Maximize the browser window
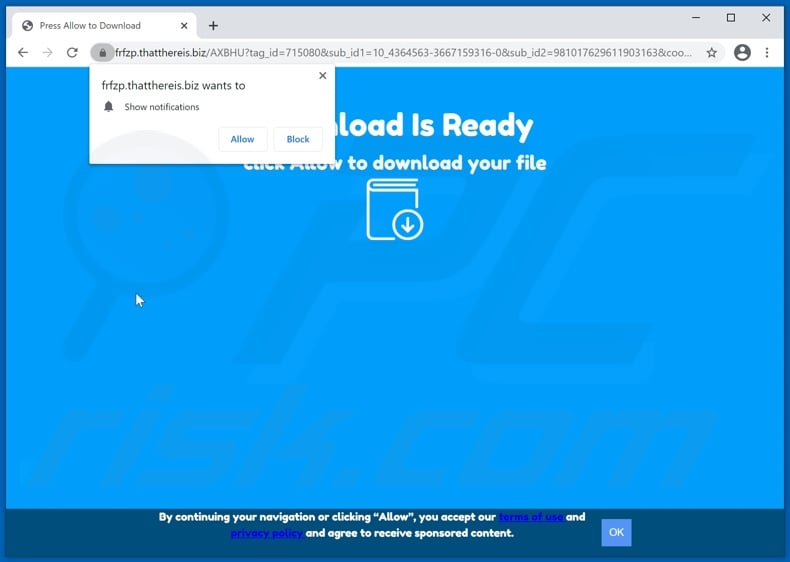This screenshot has width=790, height=562. point(731,18)
